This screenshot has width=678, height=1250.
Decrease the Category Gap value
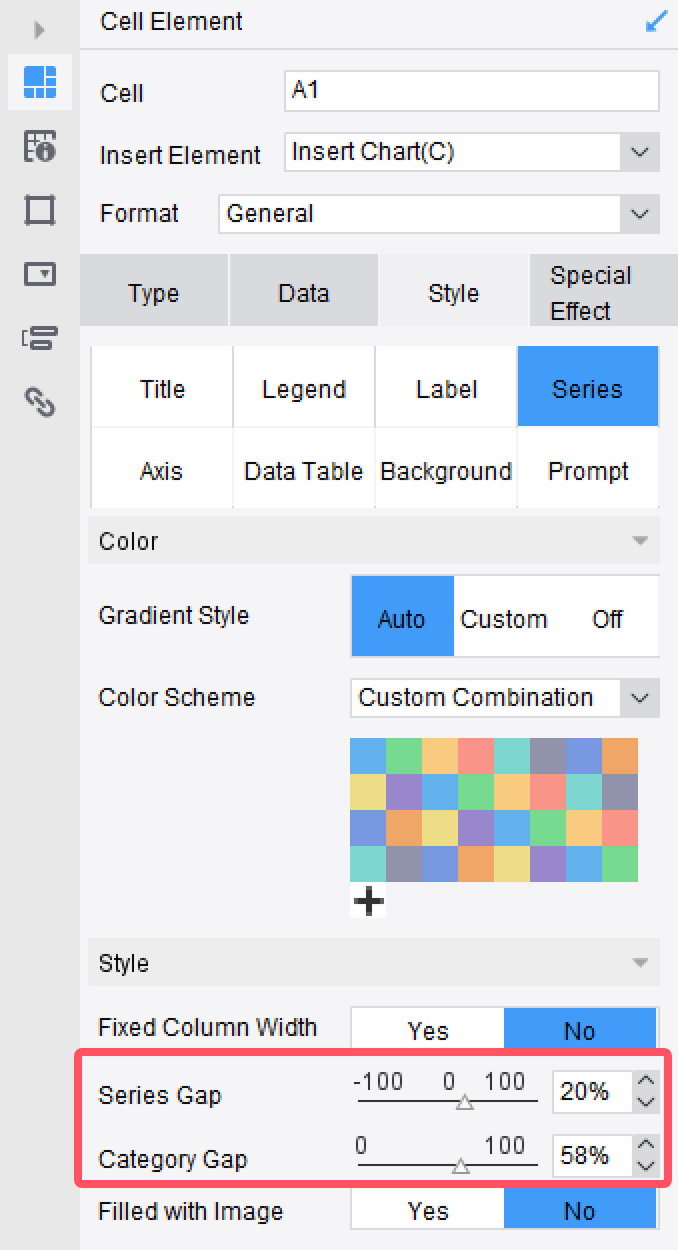(646, 1166)
